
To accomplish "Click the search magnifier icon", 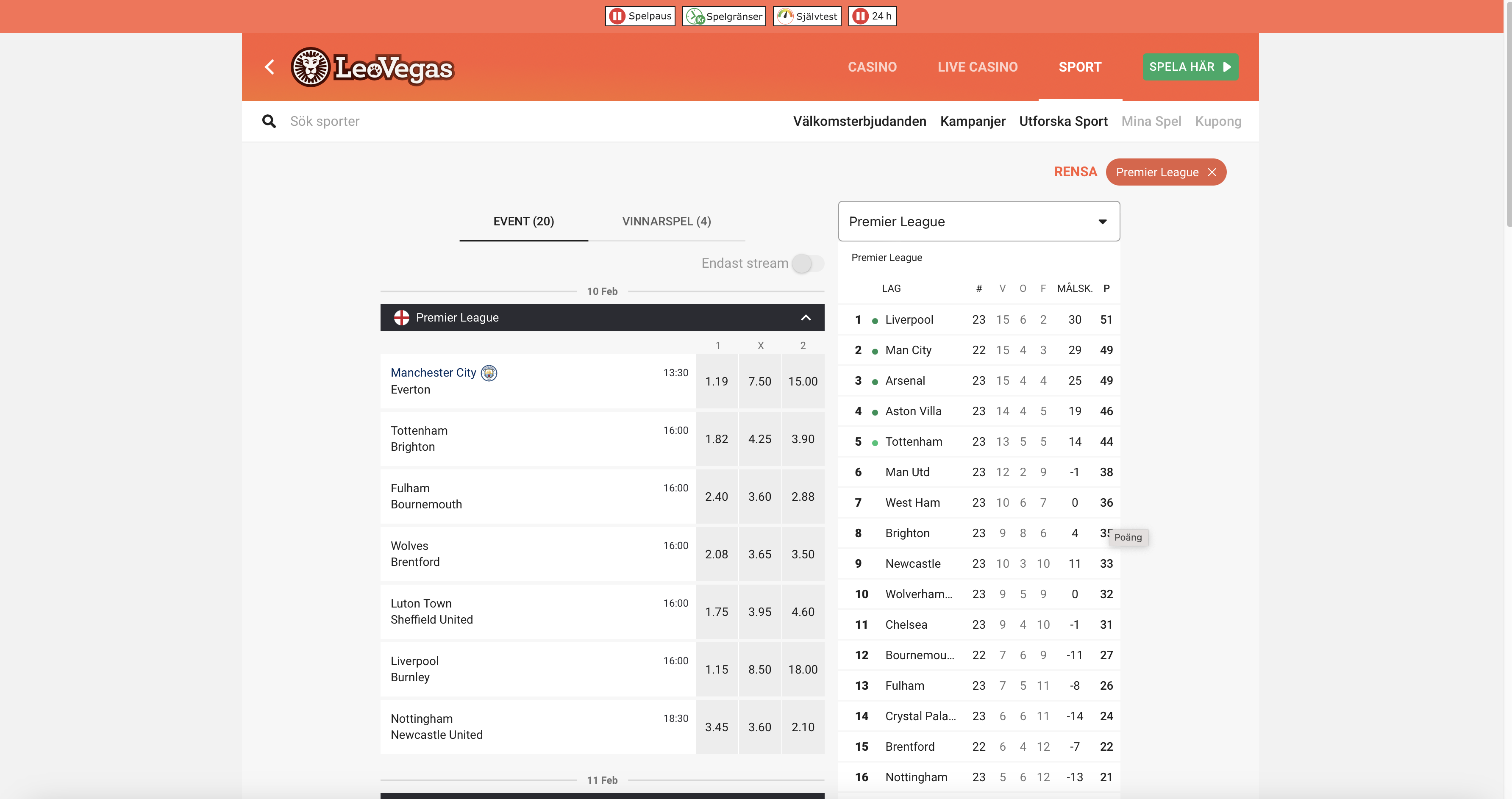I will click(269, 122).
